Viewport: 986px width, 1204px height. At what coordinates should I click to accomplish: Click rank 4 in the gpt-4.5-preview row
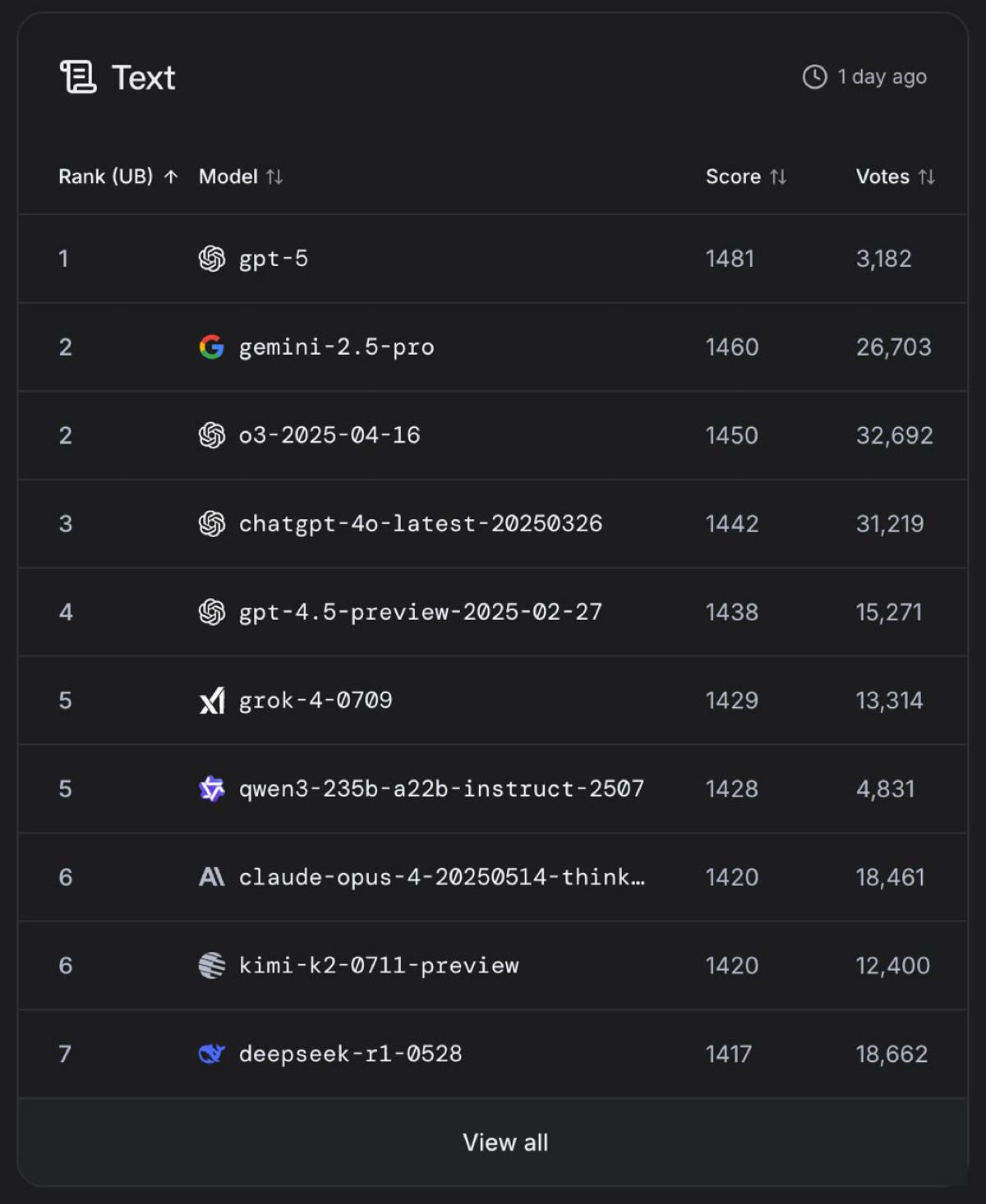(x=66, y=612)
